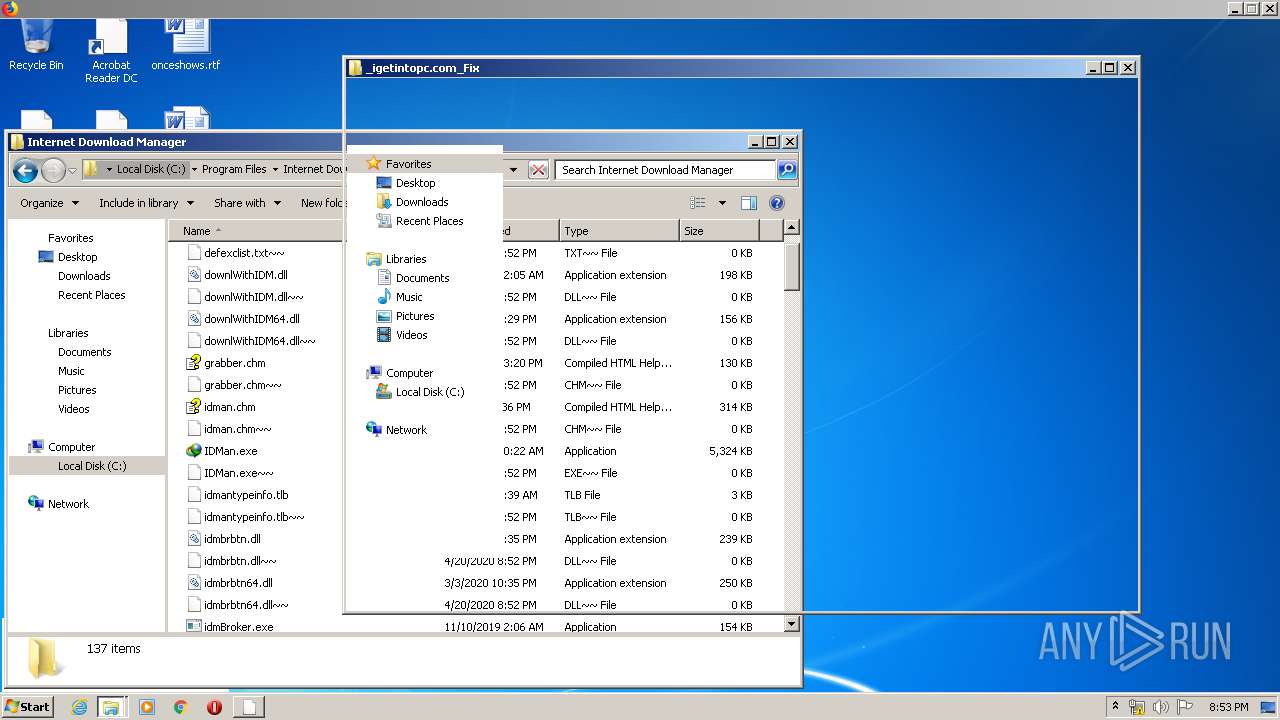1280x720 pixels.
Task: Select Favorites in the _igetintopc.com_Fix window
Action: [x=408, y=164]
